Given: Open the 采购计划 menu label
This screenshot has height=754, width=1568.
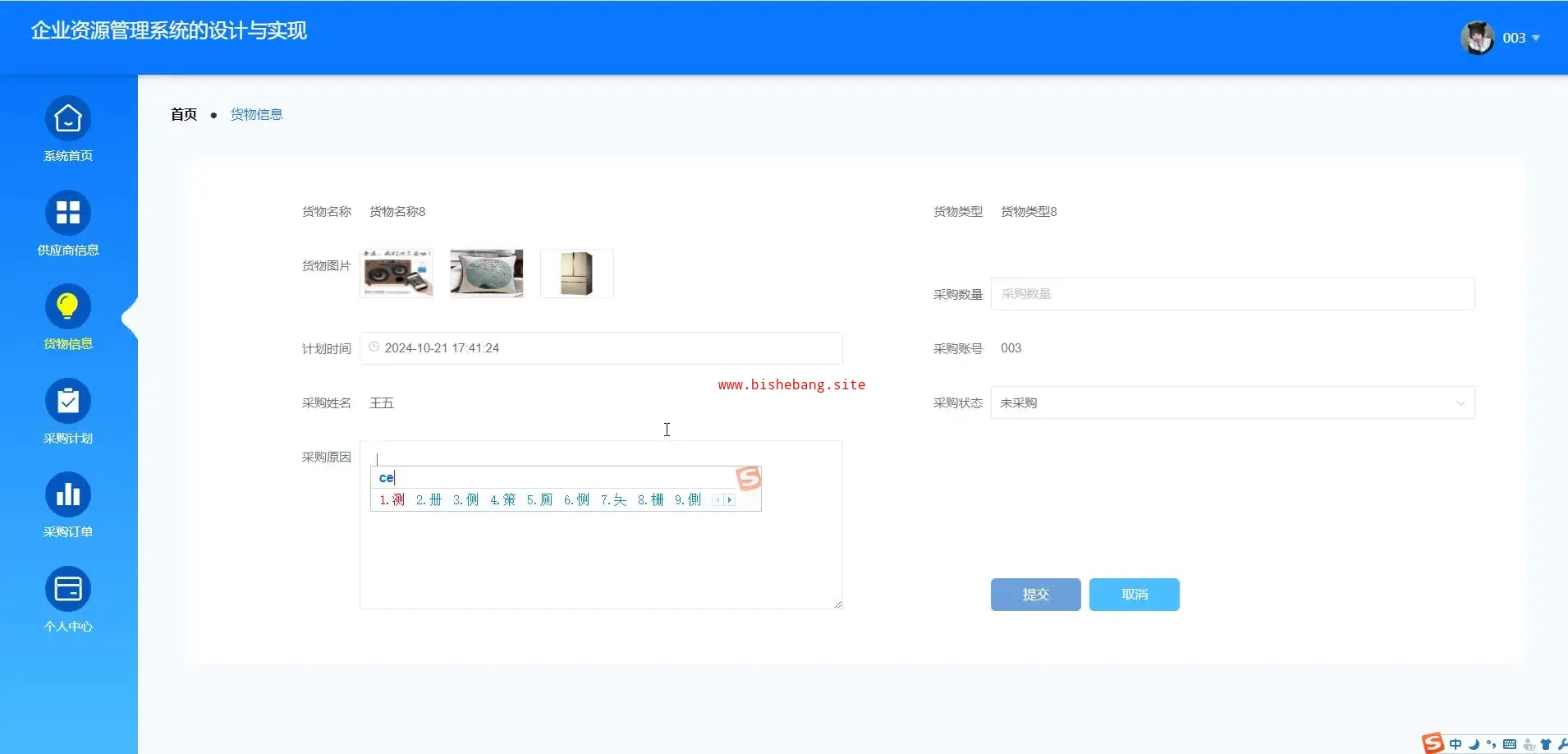Looking at the screenshot, I should pyautogui.click(x=68, y=438).
